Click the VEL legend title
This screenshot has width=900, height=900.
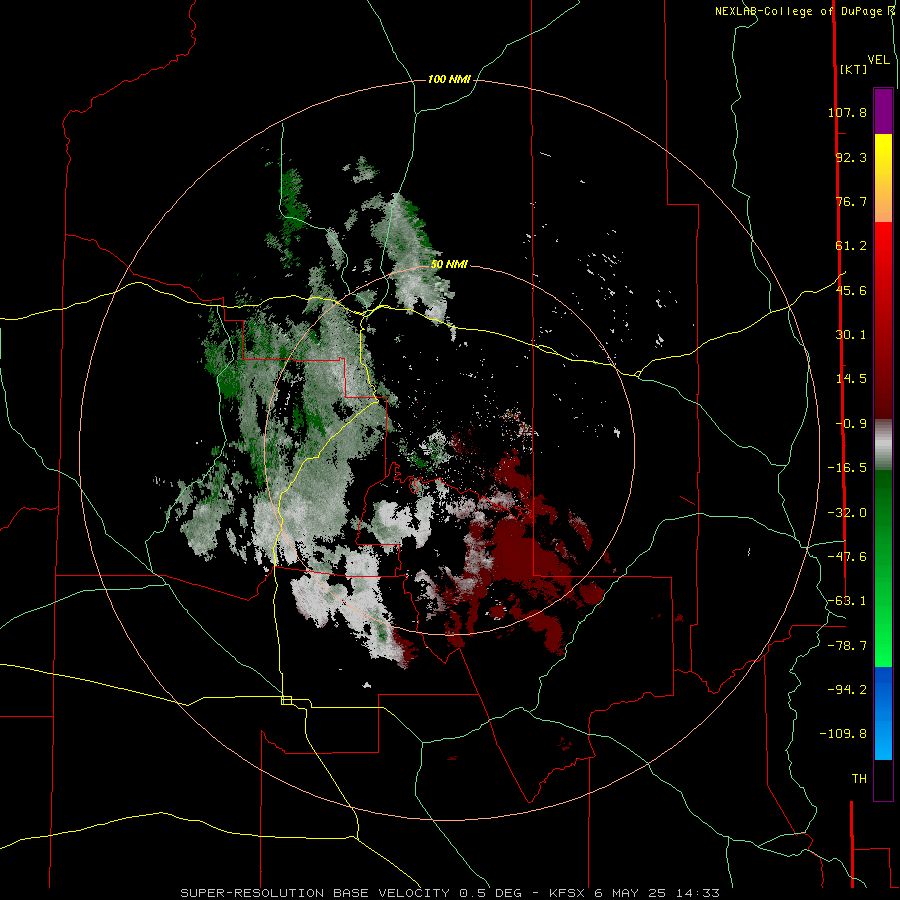(878, 60)
